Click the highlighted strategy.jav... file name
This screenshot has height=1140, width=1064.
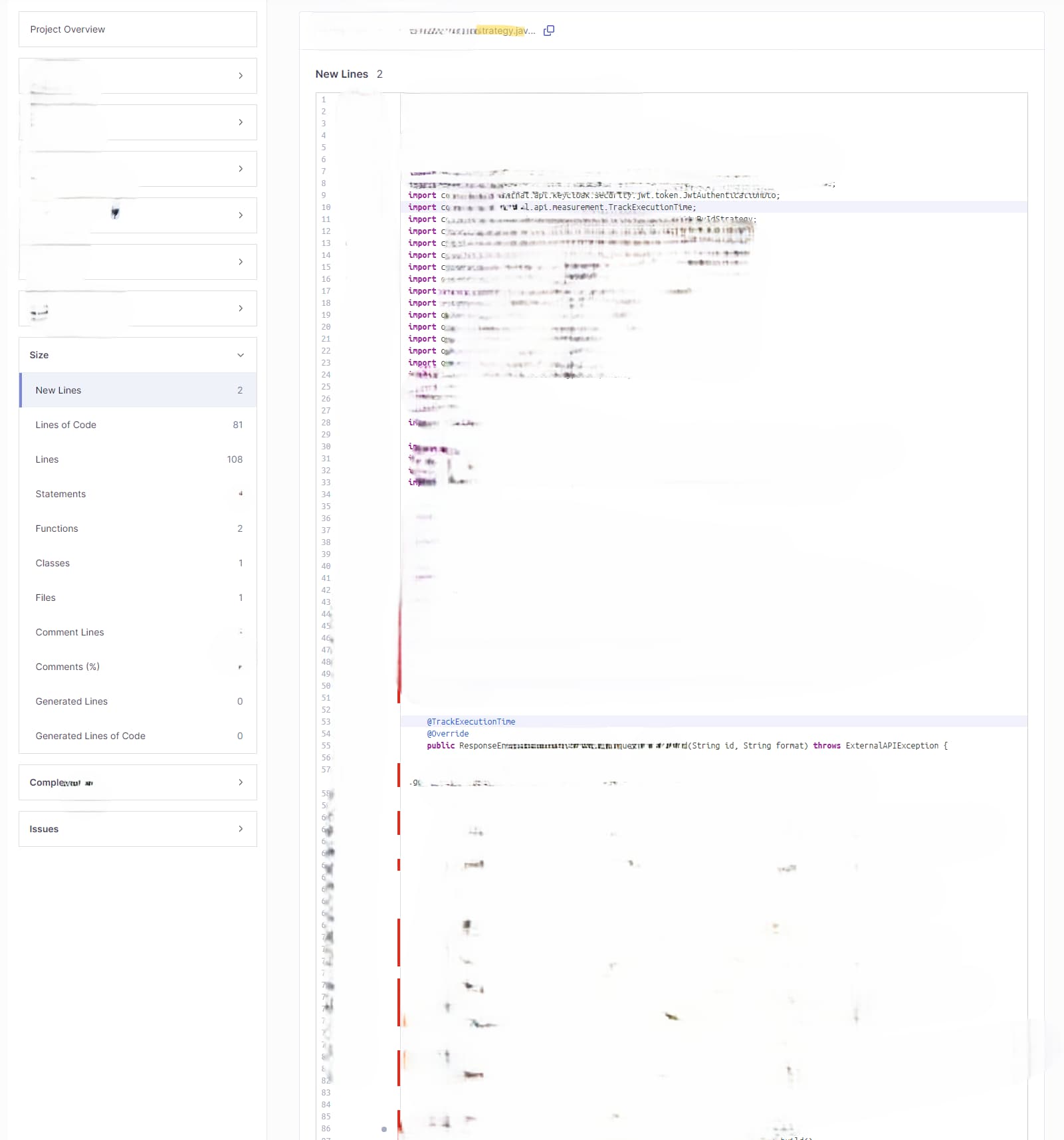pyautogui.click(x=506, y=31)
